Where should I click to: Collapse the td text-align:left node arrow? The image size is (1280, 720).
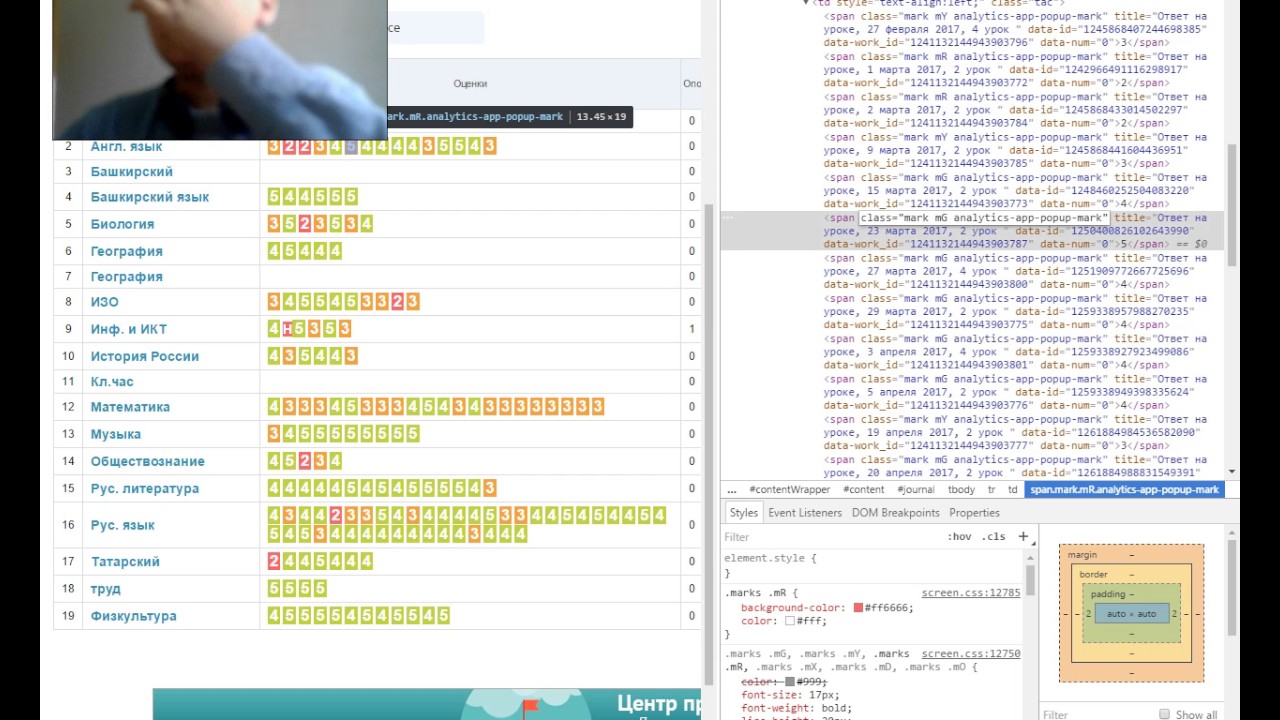pyautogui.click(x=807, y=4)
